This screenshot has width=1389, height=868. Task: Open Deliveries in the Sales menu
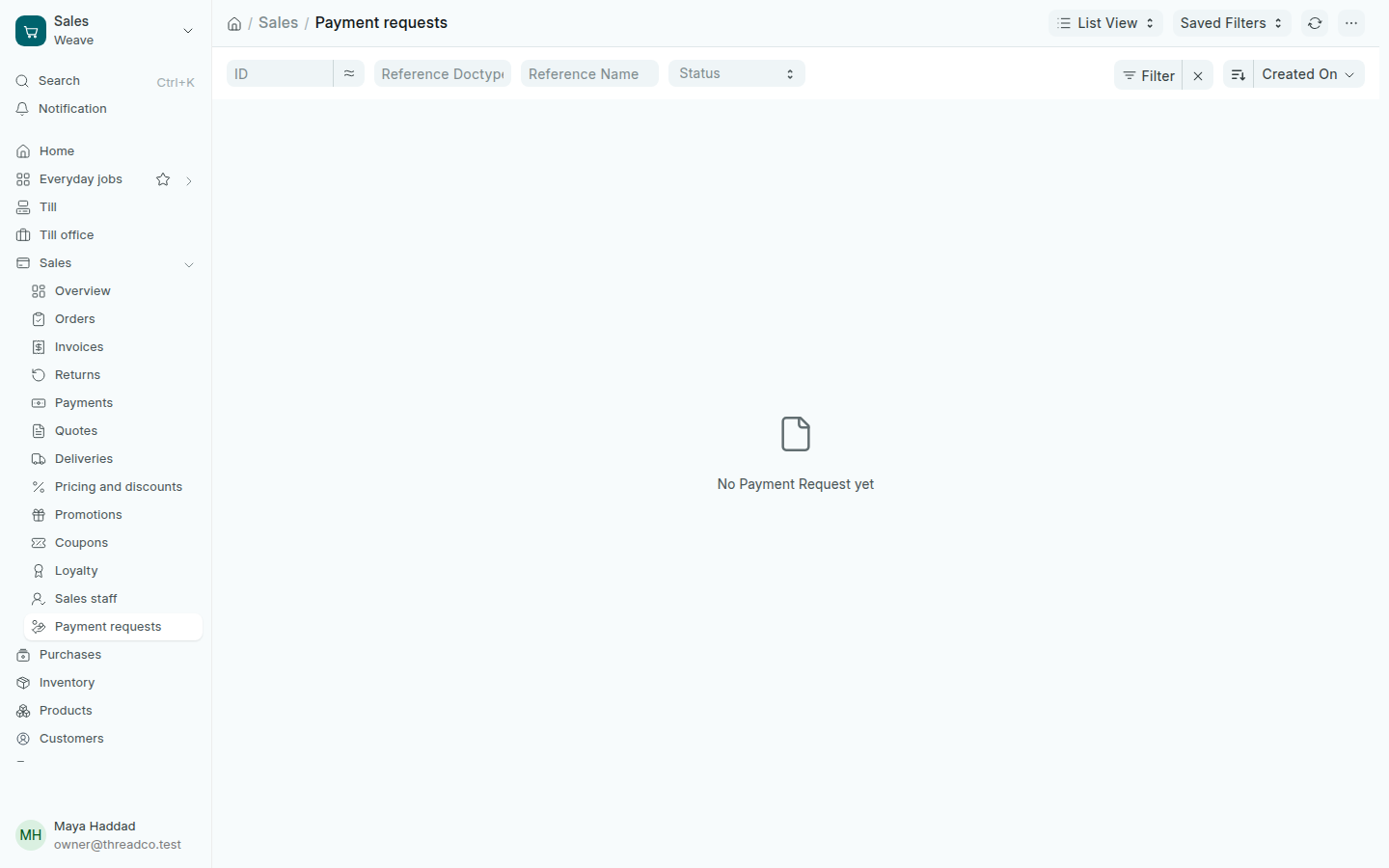click(x=113, y=459)
